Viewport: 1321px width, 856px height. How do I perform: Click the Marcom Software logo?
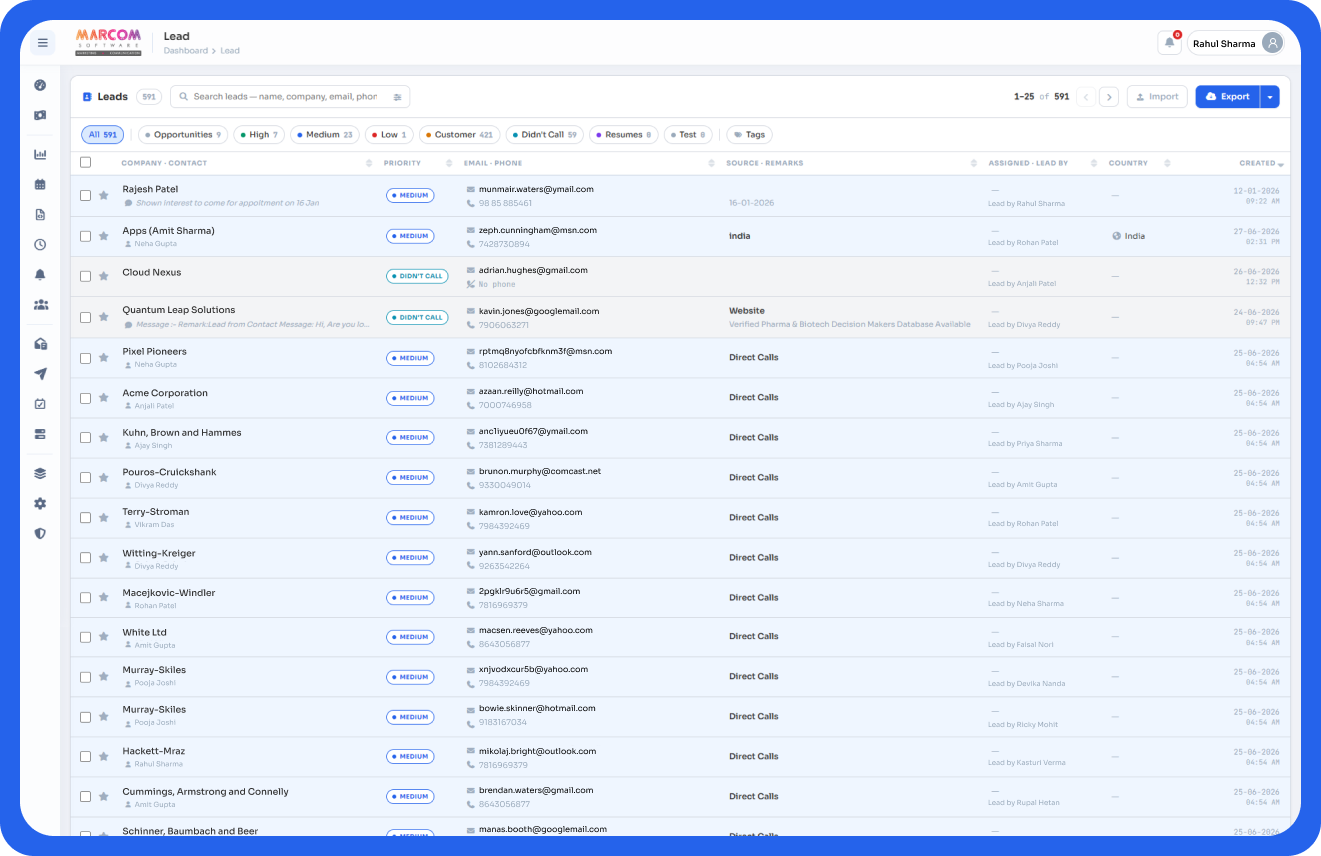pos(108,42)
